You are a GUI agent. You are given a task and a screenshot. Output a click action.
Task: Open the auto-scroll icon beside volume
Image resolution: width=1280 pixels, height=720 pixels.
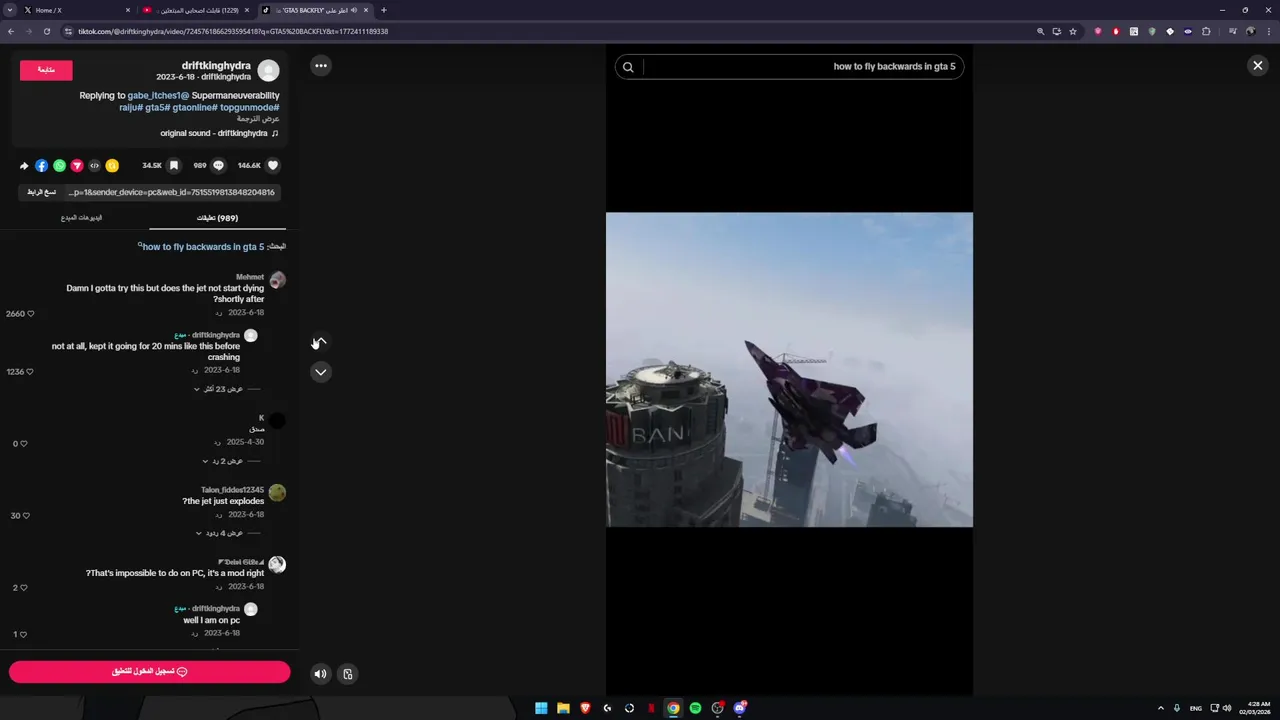coord(347,674)
